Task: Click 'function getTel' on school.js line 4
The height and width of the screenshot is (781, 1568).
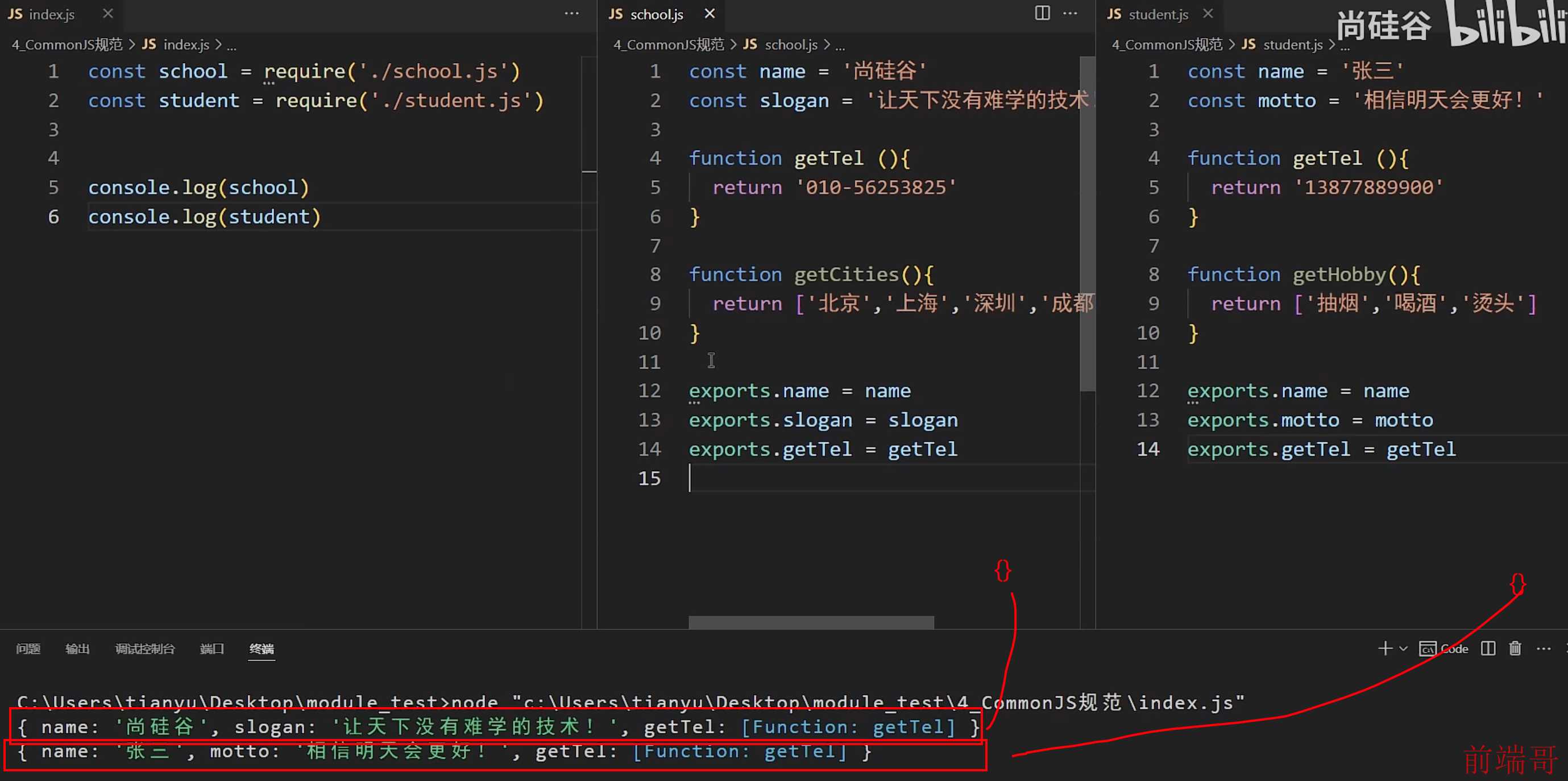Action: pos(776,158)
